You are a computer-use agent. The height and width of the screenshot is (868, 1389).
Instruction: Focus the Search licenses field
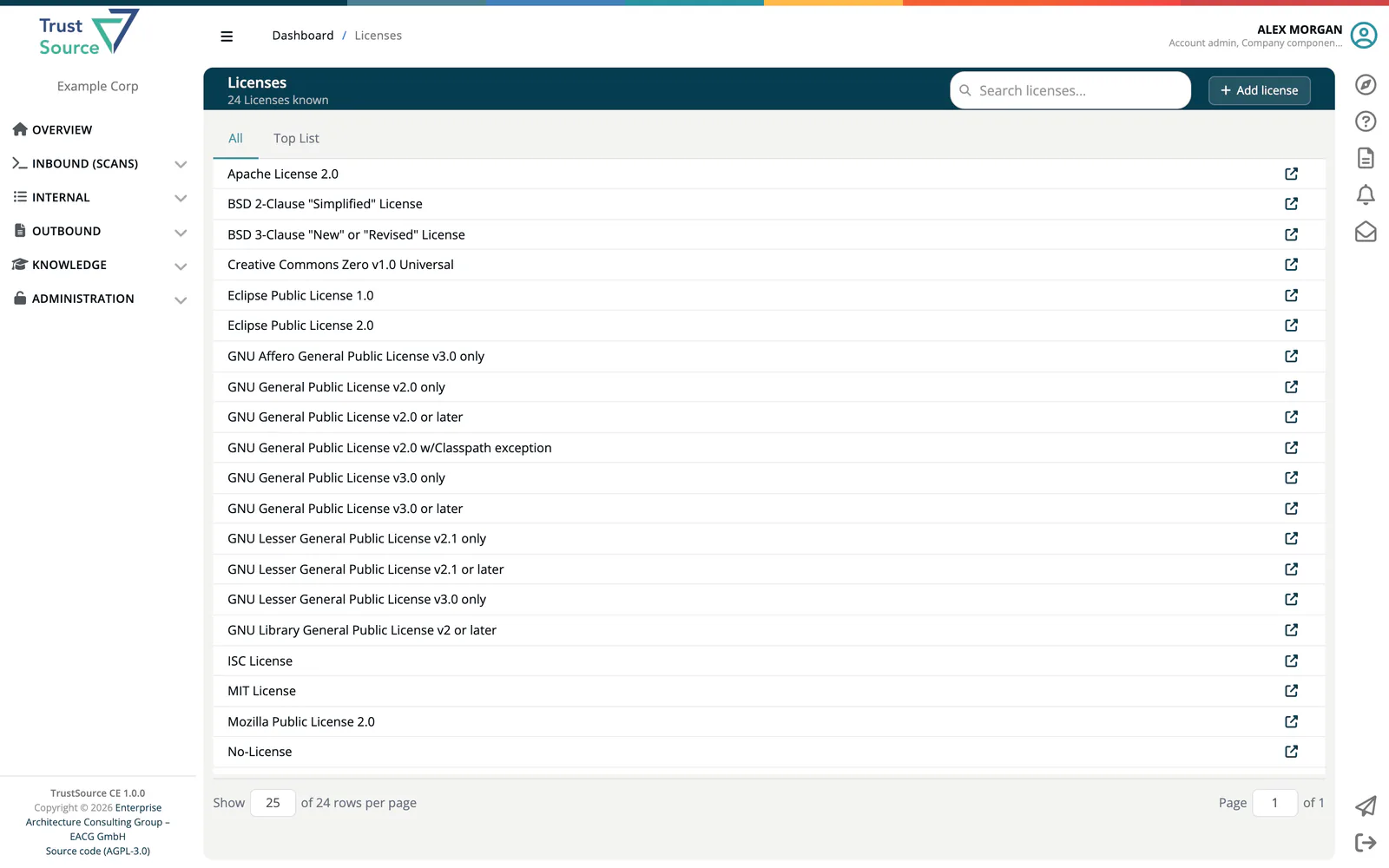tap(1070, 90)
